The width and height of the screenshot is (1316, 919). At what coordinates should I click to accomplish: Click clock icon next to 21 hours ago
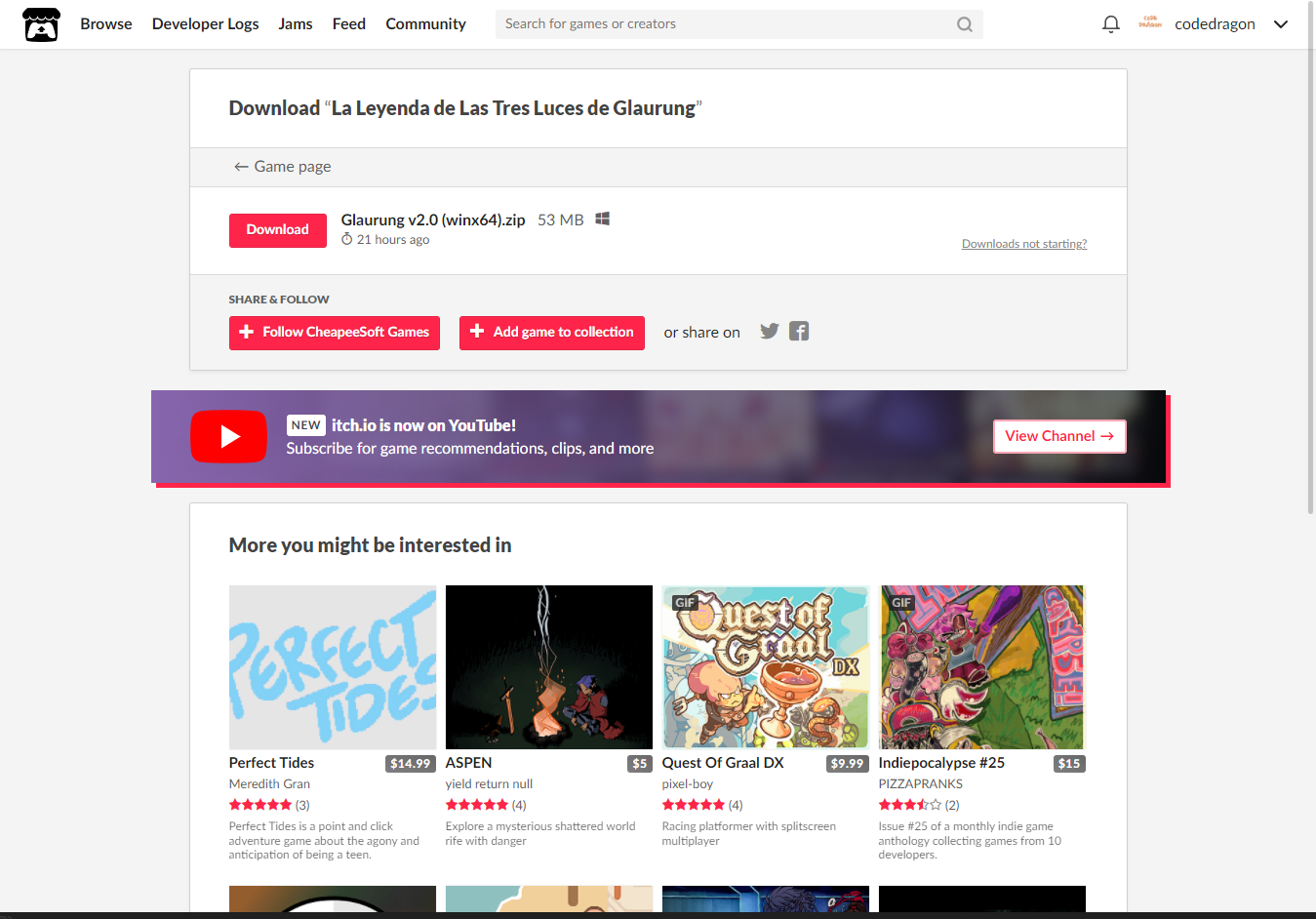click(346, 239)
